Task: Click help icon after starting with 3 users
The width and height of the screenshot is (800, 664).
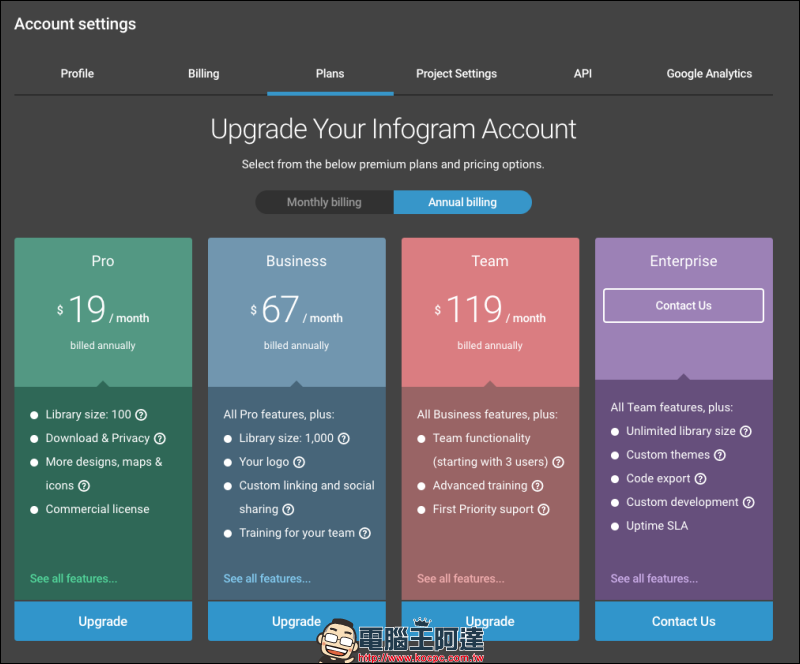Action: point(558,462)
